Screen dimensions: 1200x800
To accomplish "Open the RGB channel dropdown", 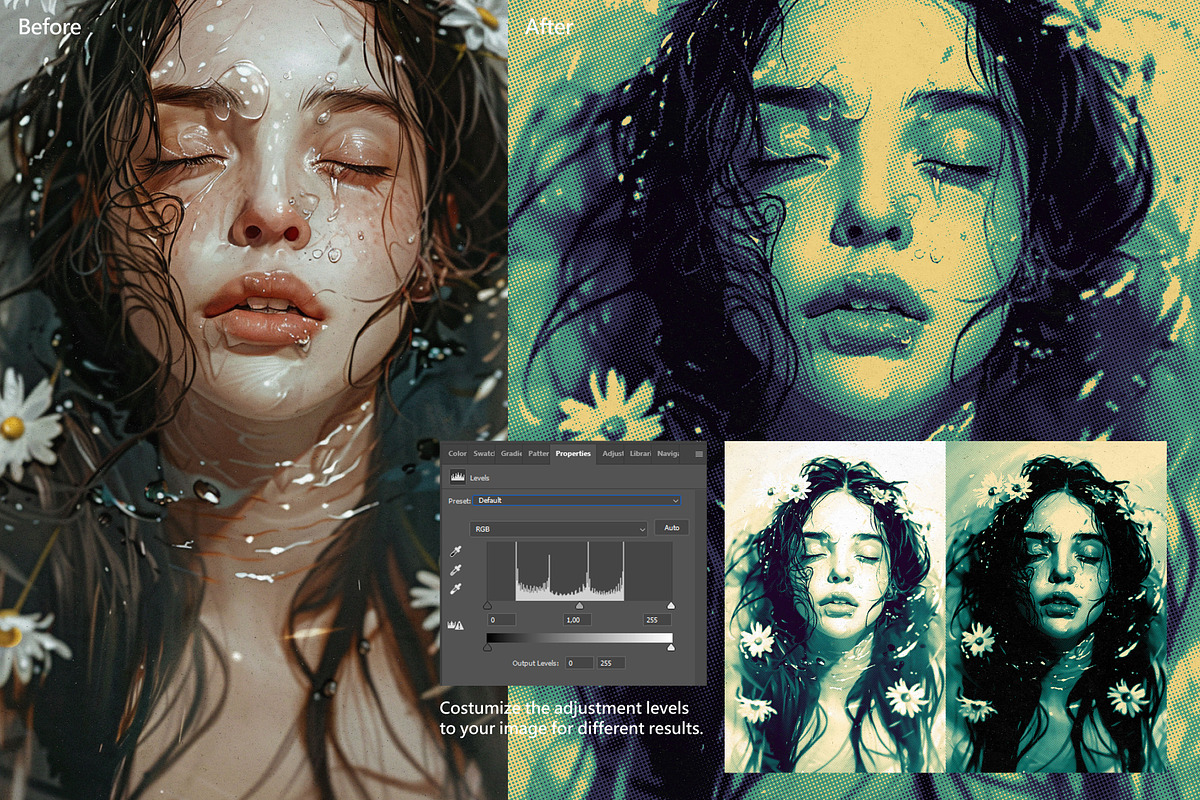I will pos(558,529).
